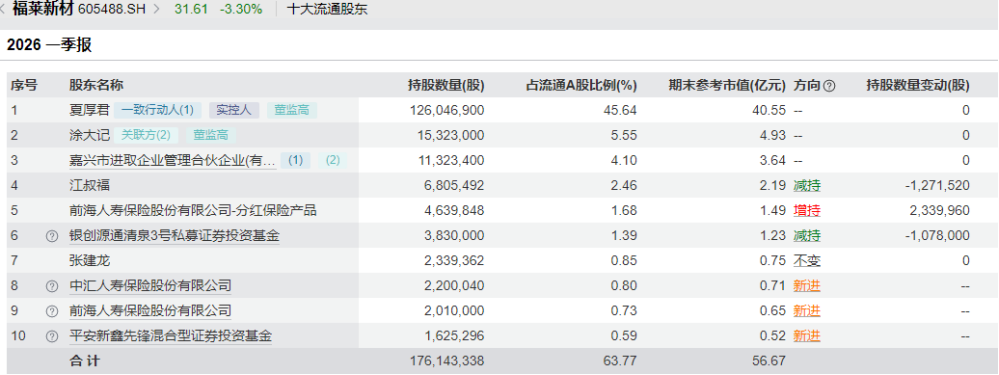Open question mark icon in row 9
Image resolution: width=999 pixels, height=375 pixels.
point(52,311)
